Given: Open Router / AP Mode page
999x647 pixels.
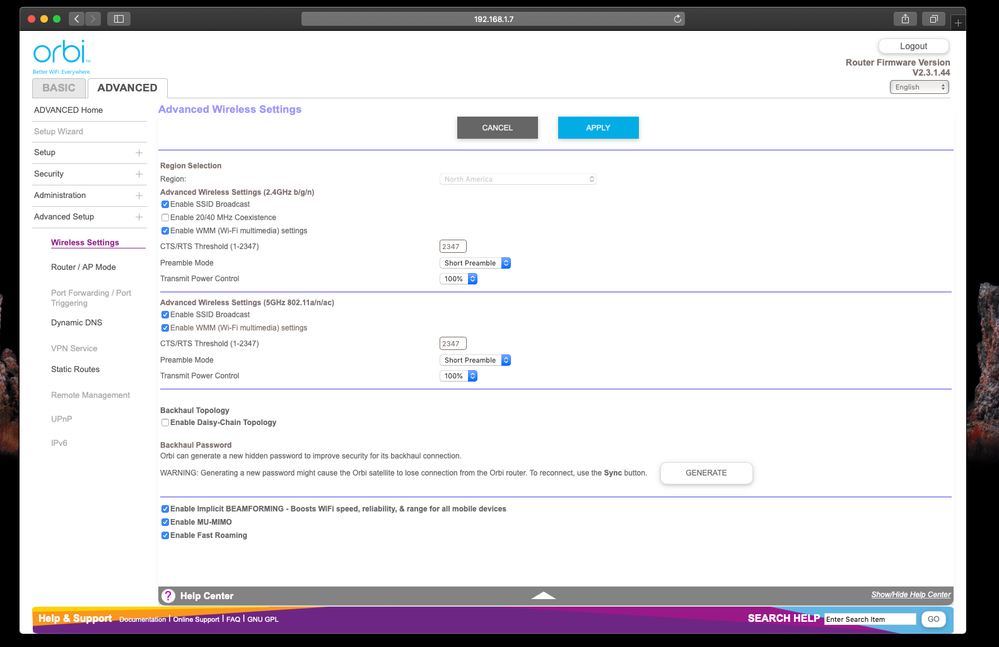Looking at the screenshot, I should pos(83,267).
